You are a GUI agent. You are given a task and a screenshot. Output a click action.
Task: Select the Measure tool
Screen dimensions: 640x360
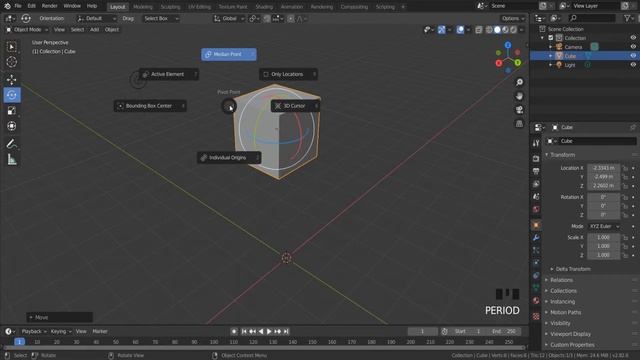12,160
